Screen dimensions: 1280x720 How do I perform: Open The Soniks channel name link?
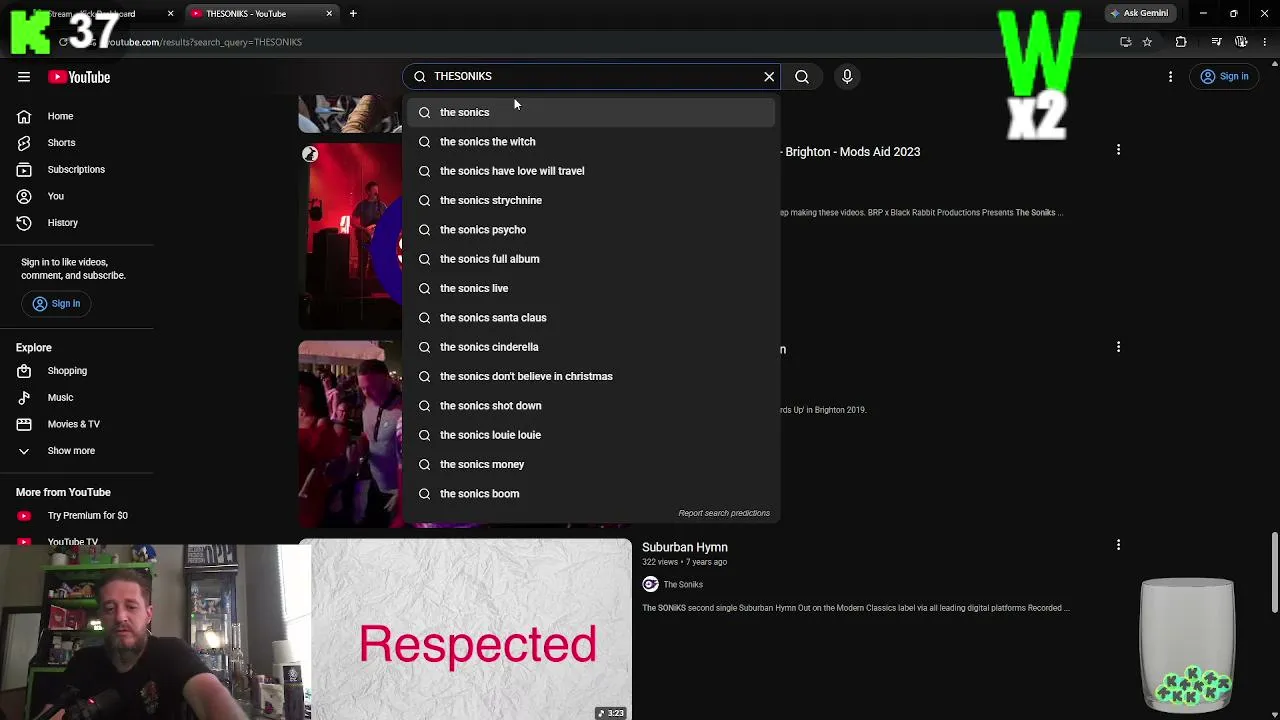tap(683, 584)
